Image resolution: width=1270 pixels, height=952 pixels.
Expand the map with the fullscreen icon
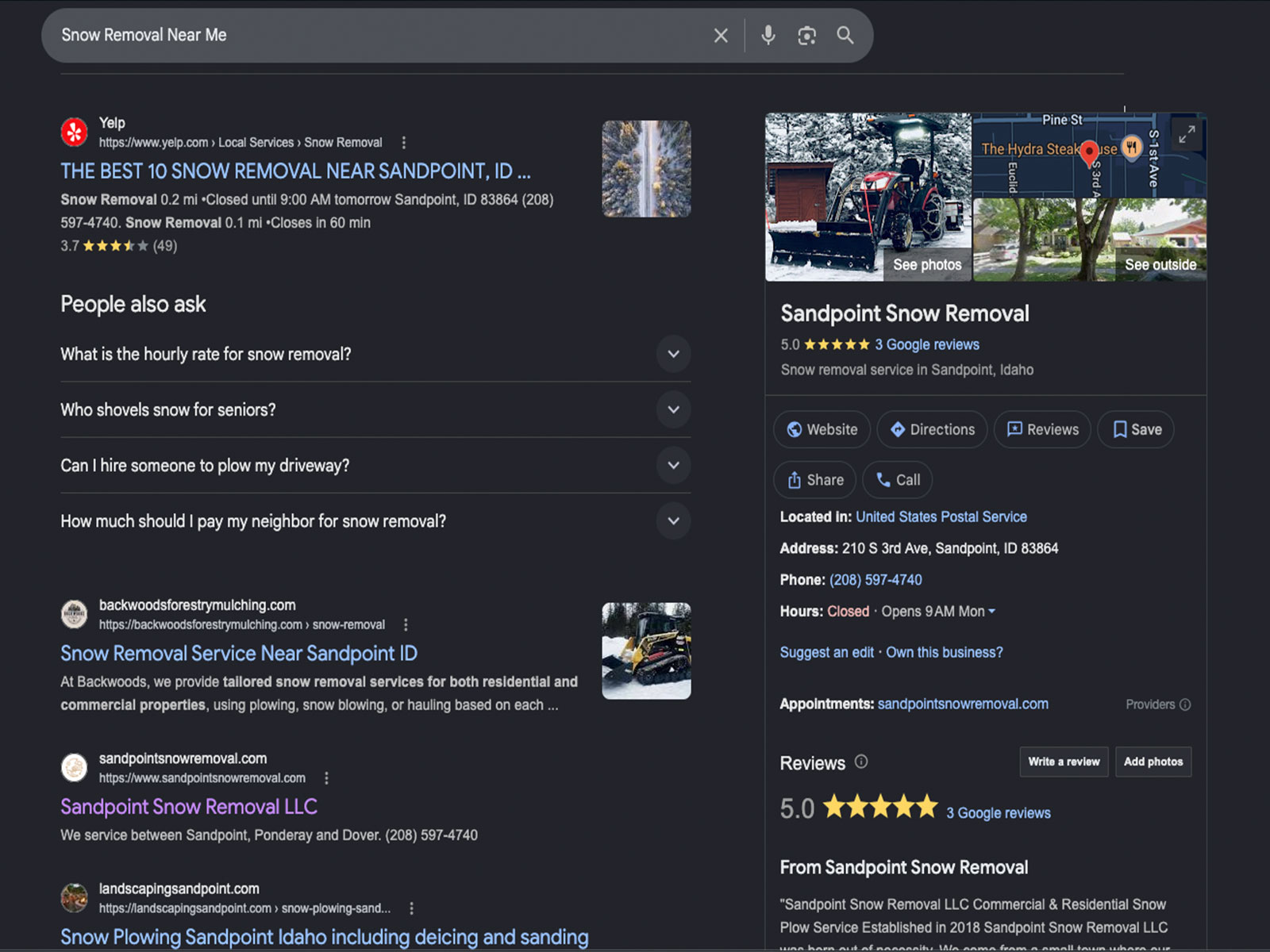coord(1186,135)
